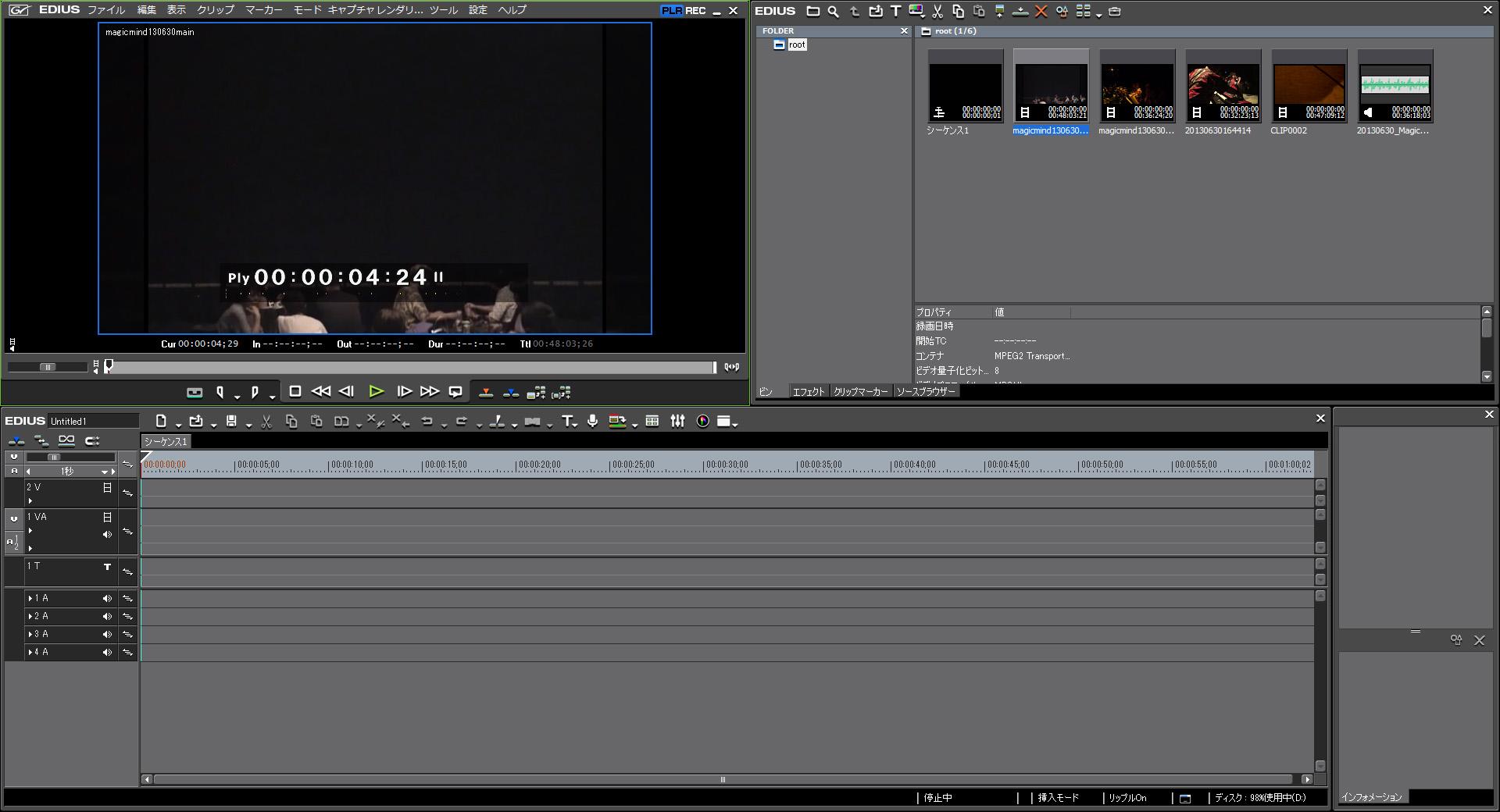
Task: Click the green Play button in player
Action: (376, 391)
